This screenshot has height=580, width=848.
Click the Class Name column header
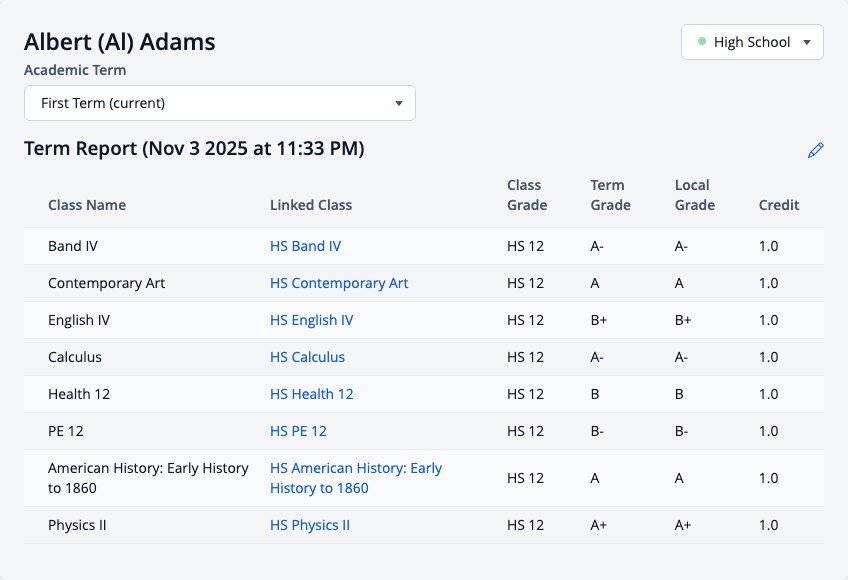pos(87,205)
